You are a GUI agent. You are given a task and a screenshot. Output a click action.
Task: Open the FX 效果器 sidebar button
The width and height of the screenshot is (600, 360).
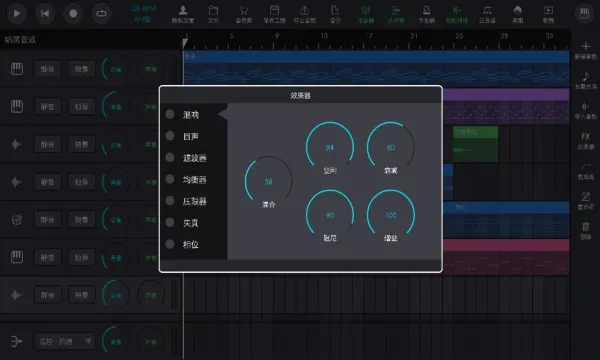pyautogui.click(x=585, y=140)
